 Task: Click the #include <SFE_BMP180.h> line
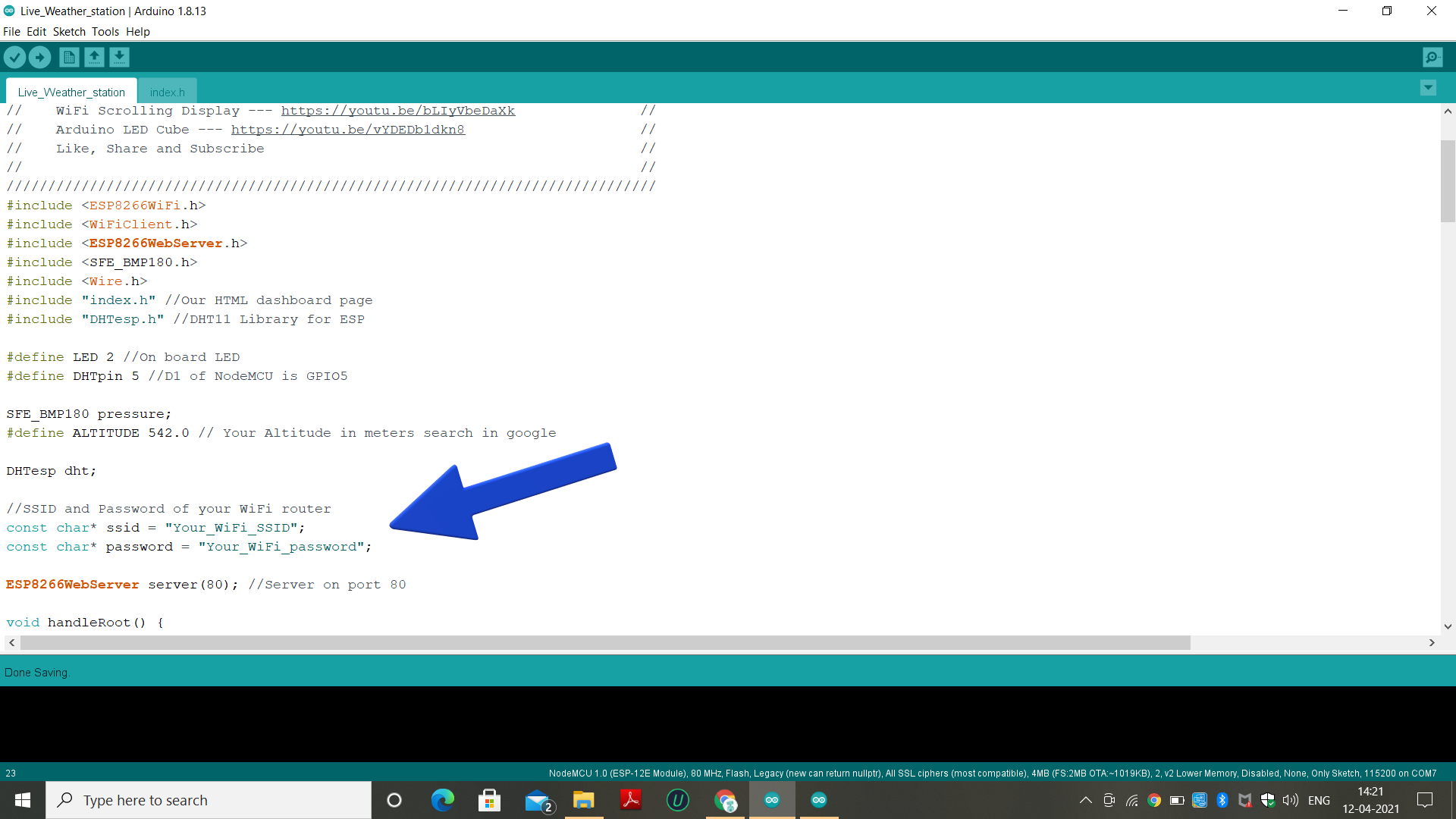click(x=102, y=262)
